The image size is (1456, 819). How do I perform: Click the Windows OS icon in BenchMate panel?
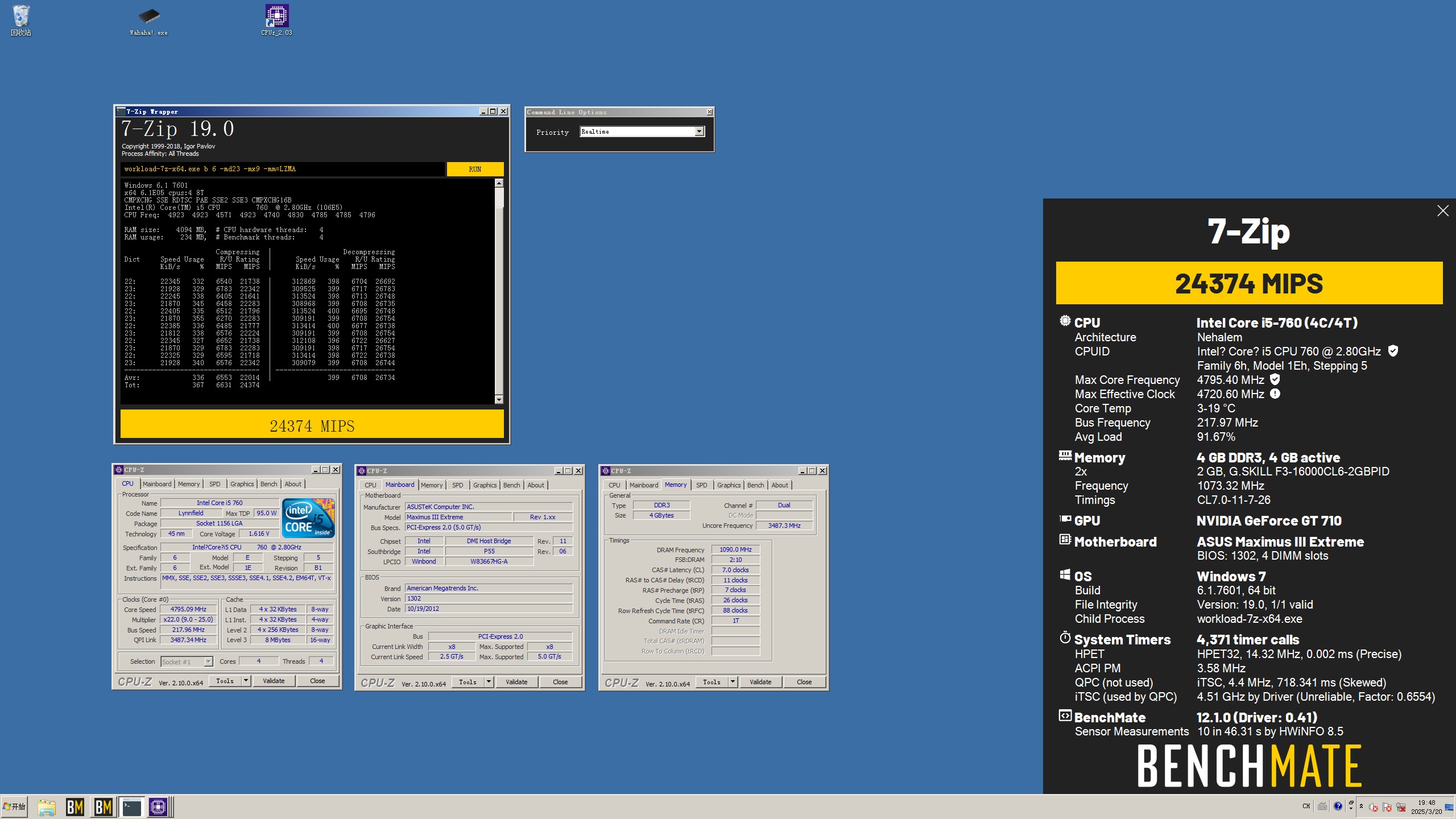[x=1065, y=574]
